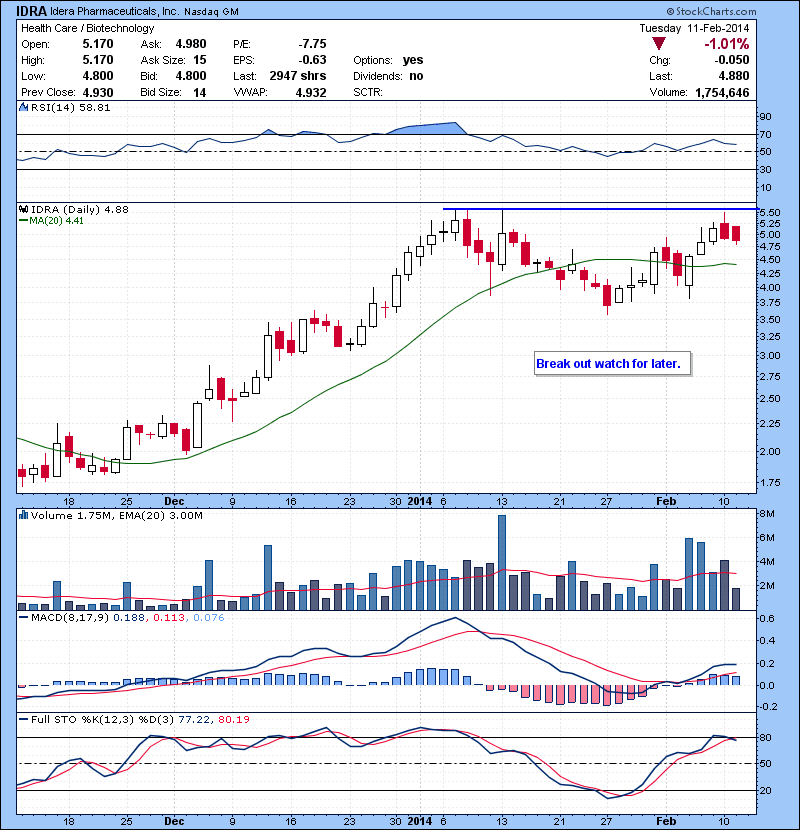Viewport: 800px width, 830px height.
Task: Click the MACD(8,17,9) legend label
Action: pos(68,617)
